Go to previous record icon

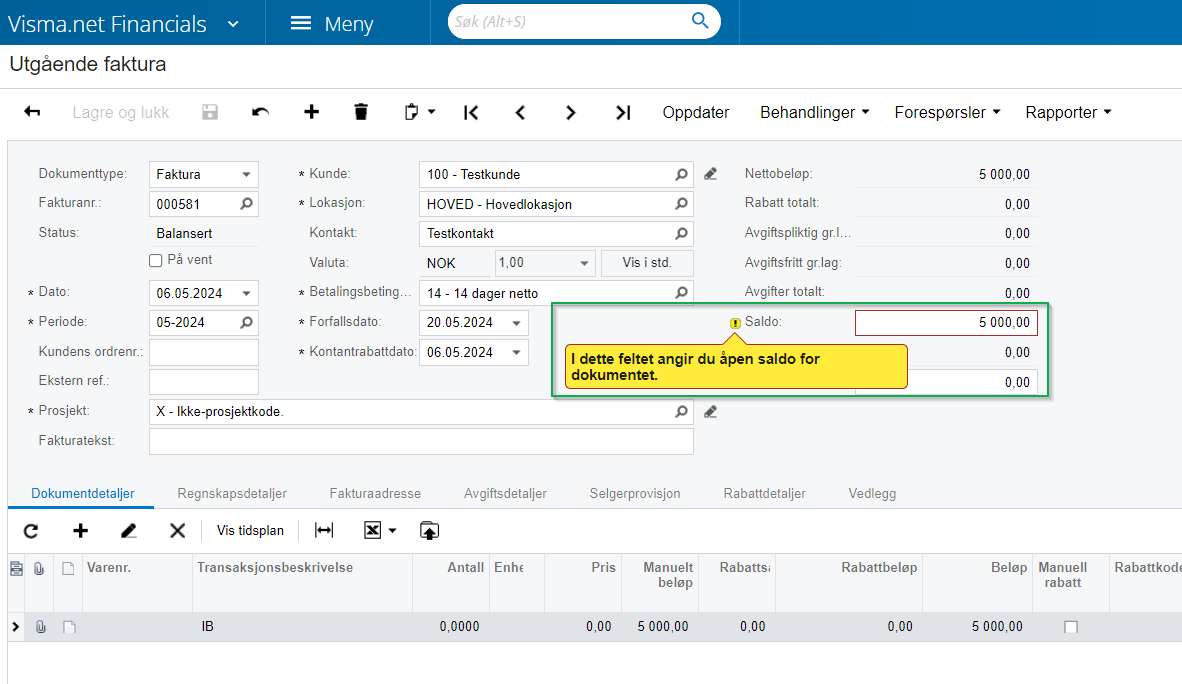[520, 112]
